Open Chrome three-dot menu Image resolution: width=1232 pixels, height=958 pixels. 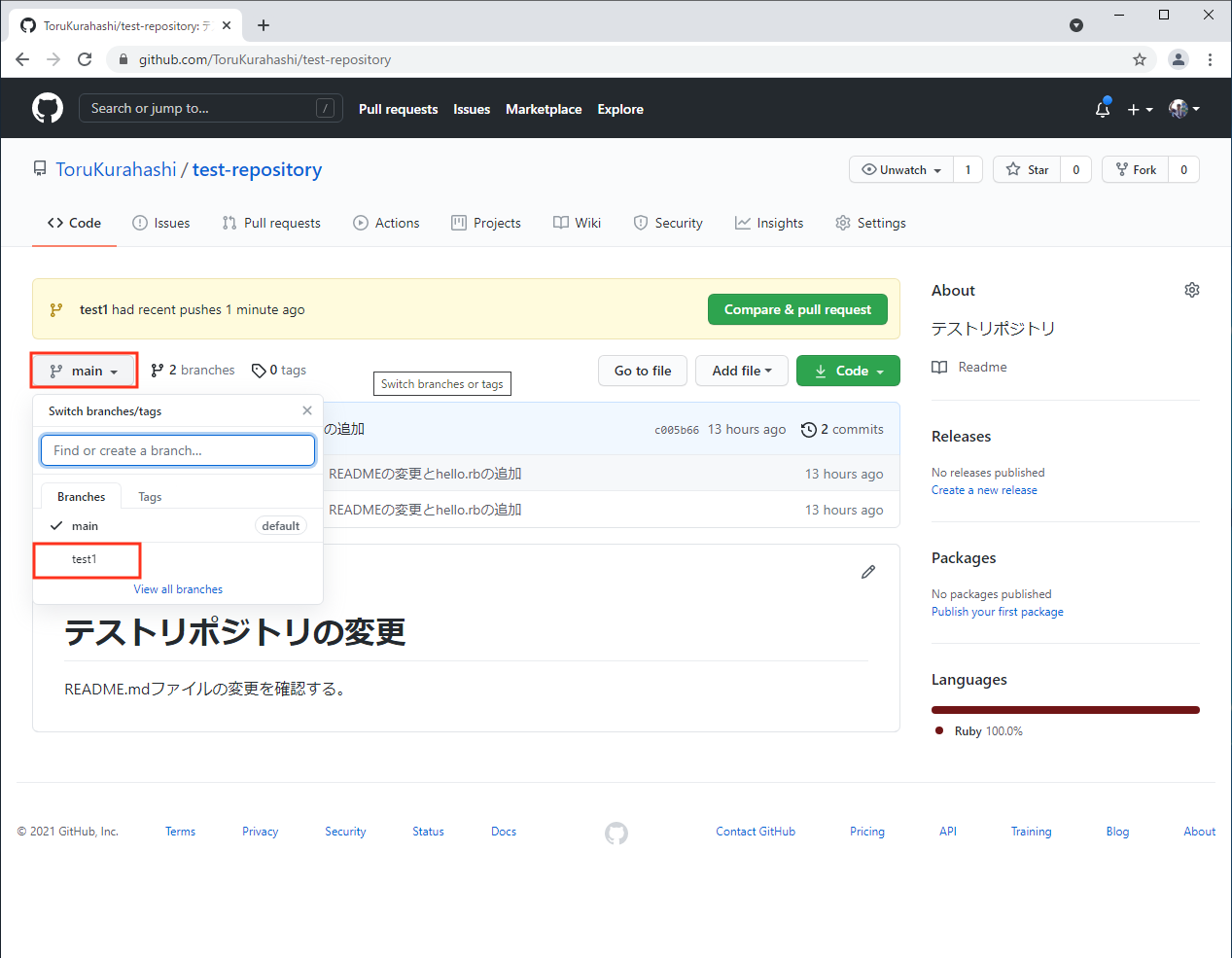pyautogui.click(x=1210, y=59)
